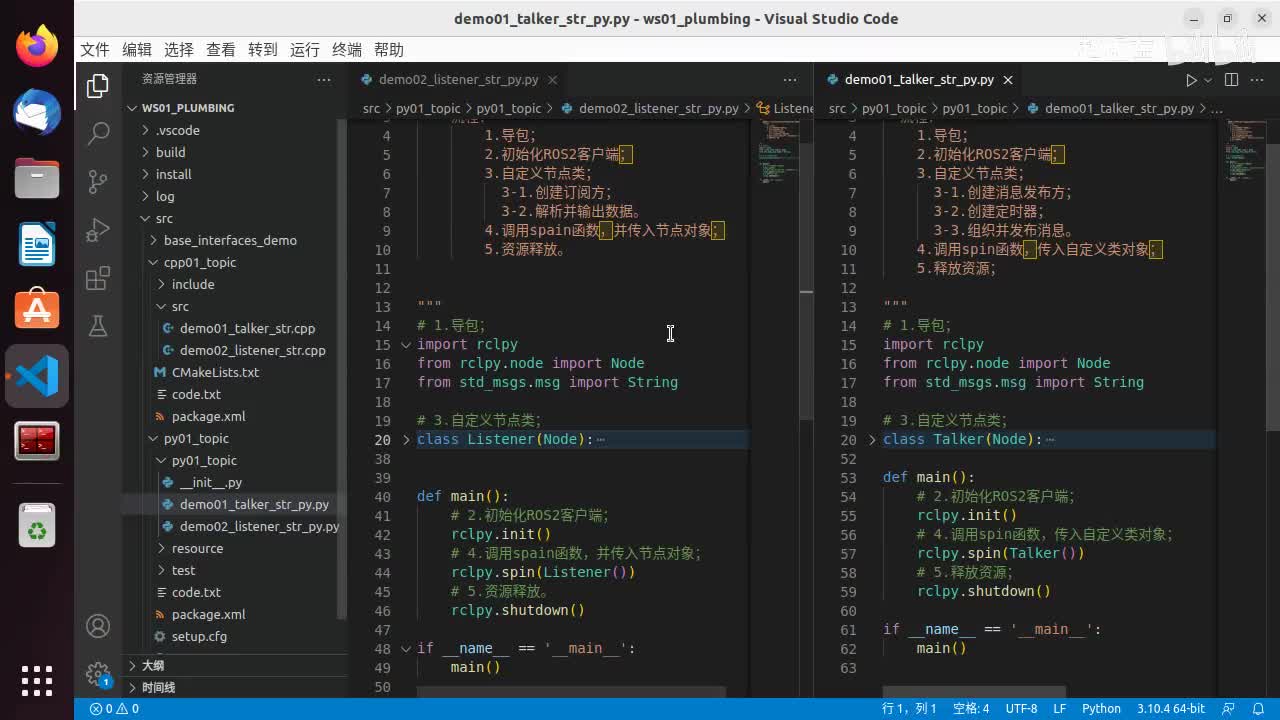1280x720 pixels.
Task: Open Ubuntu Software from the dock
Action: 37,309
